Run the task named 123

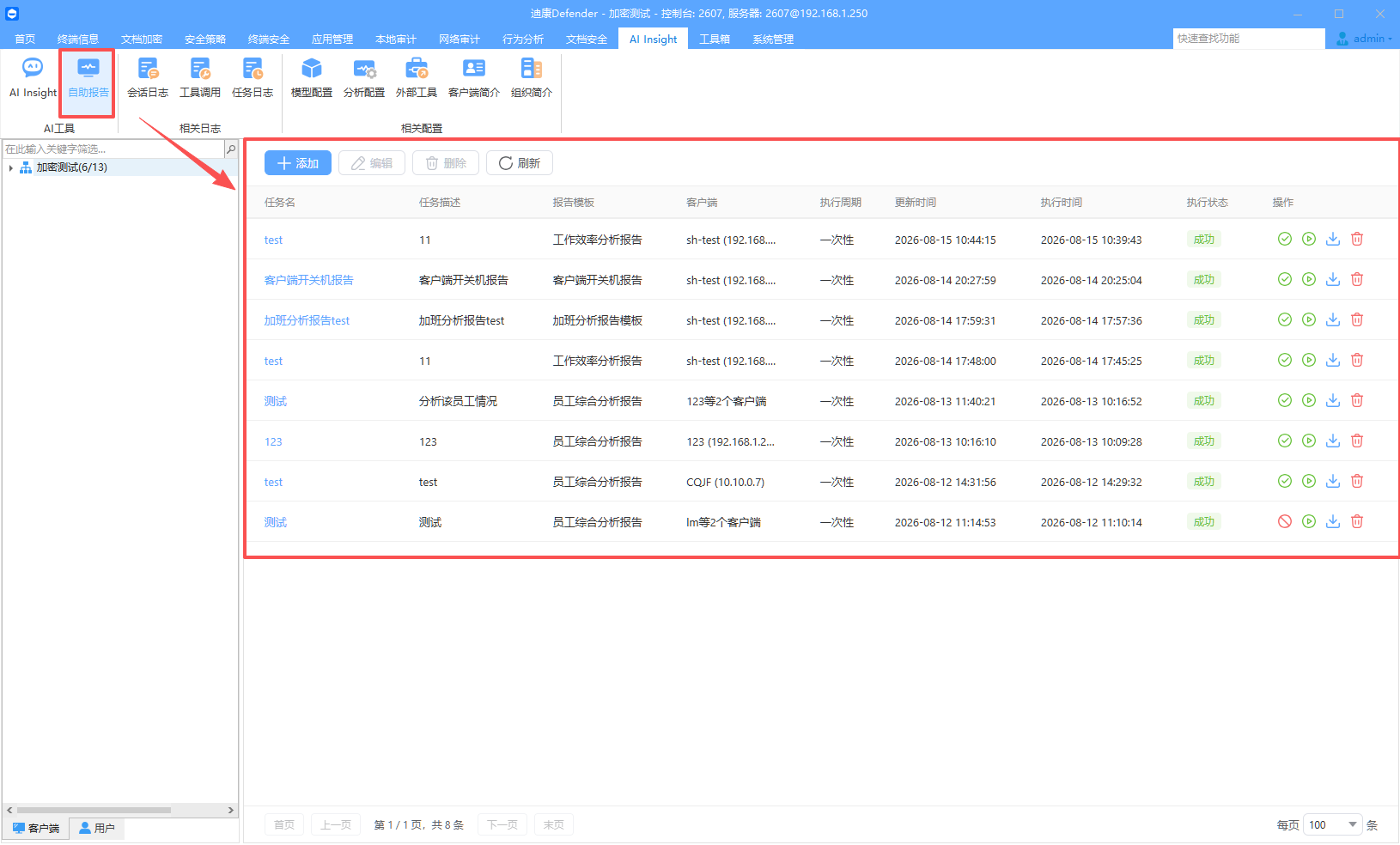(x=1309, y=441)
